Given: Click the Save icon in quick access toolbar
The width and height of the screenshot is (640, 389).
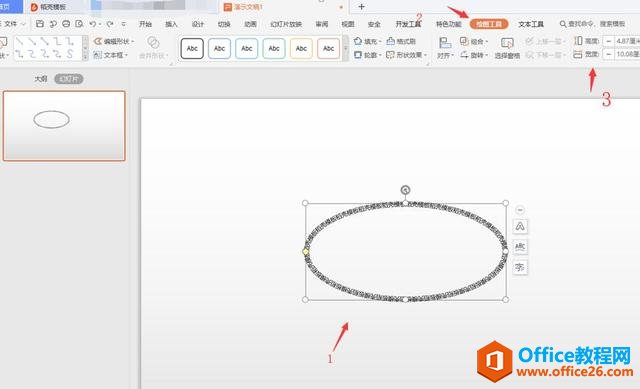Looking at the screenshot, I should click(x=40, y=24).
